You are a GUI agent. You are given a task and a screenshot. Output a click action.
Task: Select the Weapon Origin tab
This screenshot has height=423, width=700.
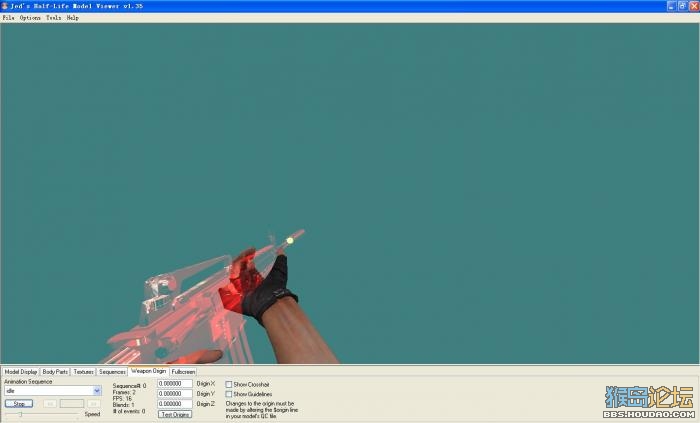point(149,371)
